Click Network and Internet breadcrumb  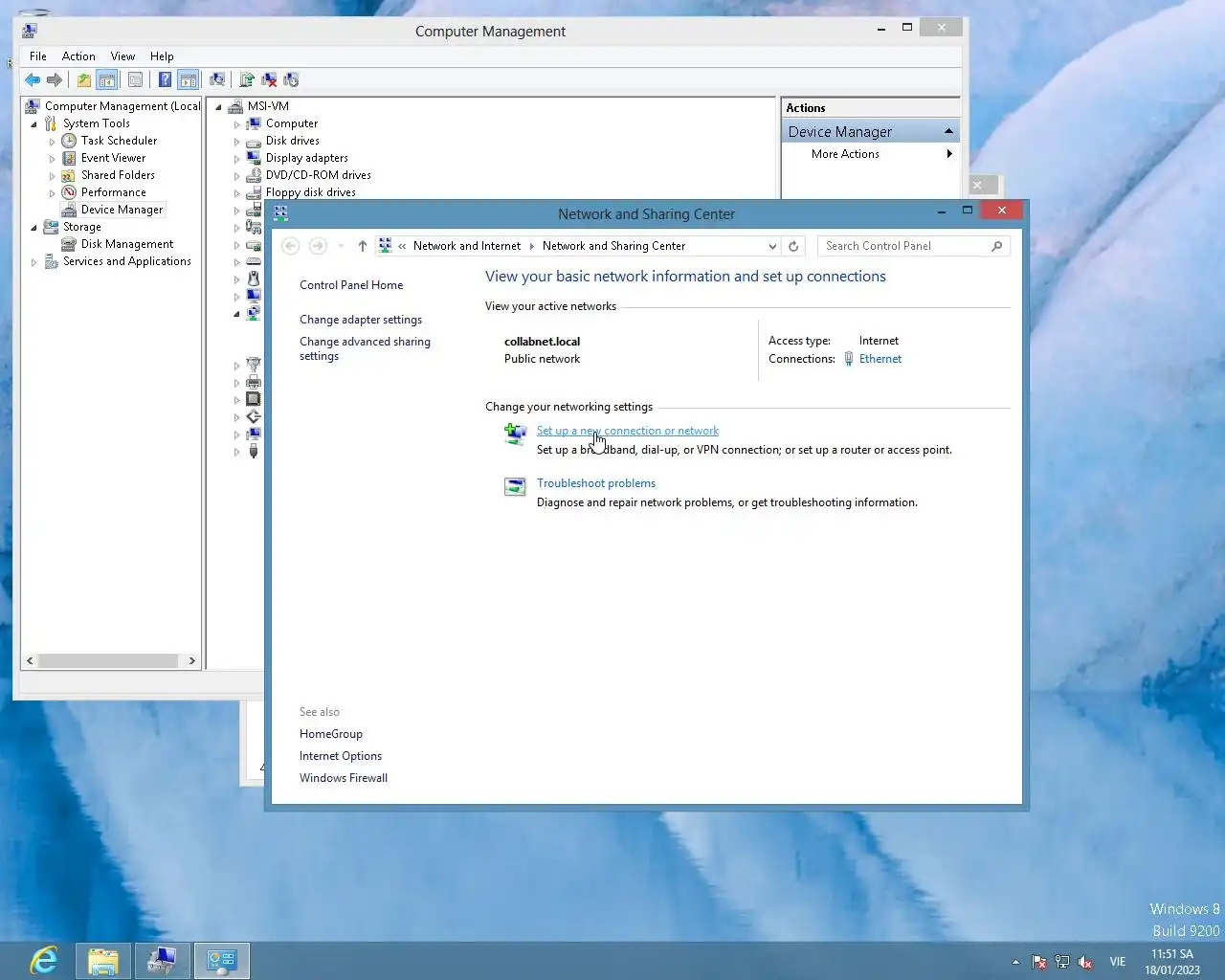467,246
